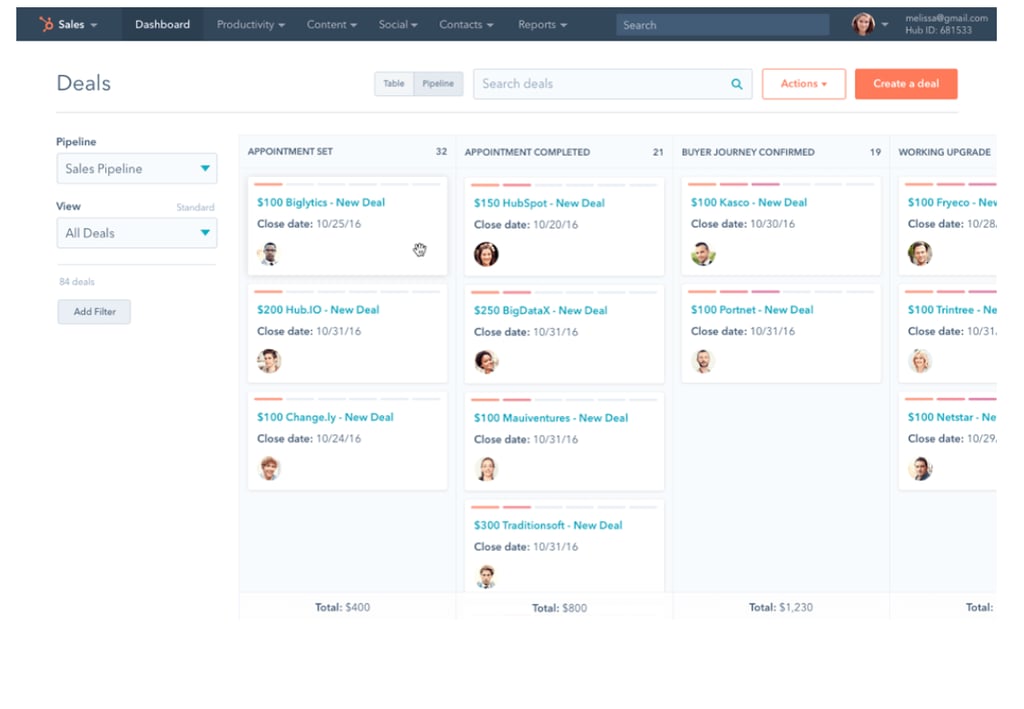Open the Sales Pipeline dropdown
The height and width of the screenshot is (709, 1024).
(136, 168)
